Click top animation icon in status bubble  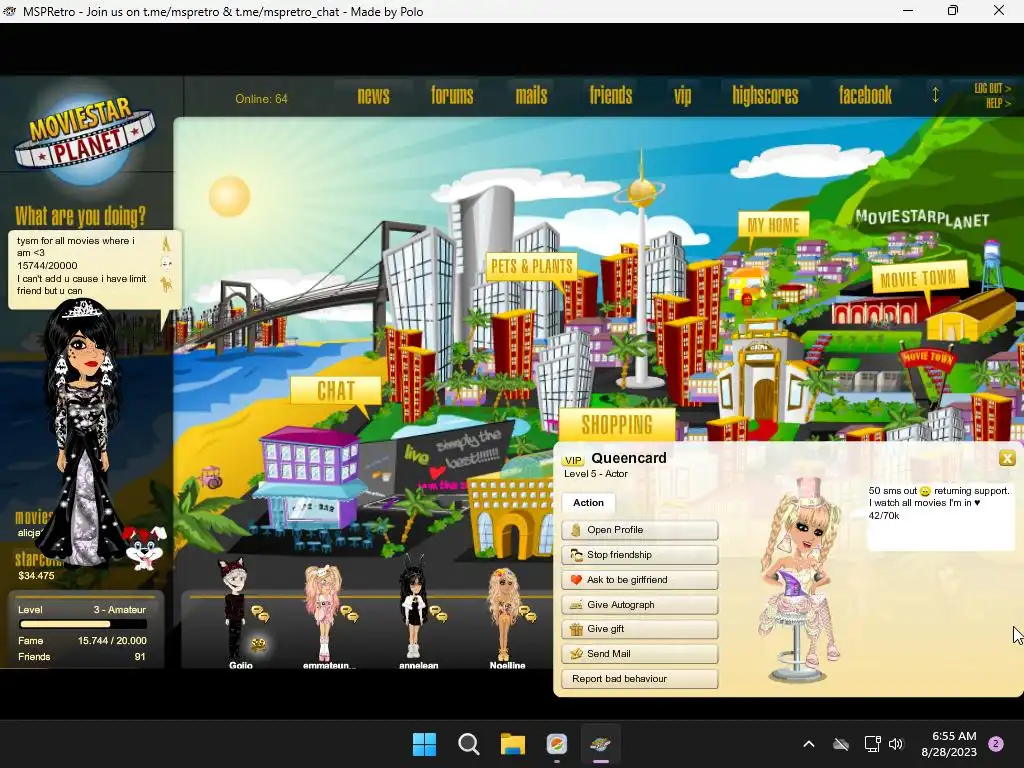click(167, 244)
